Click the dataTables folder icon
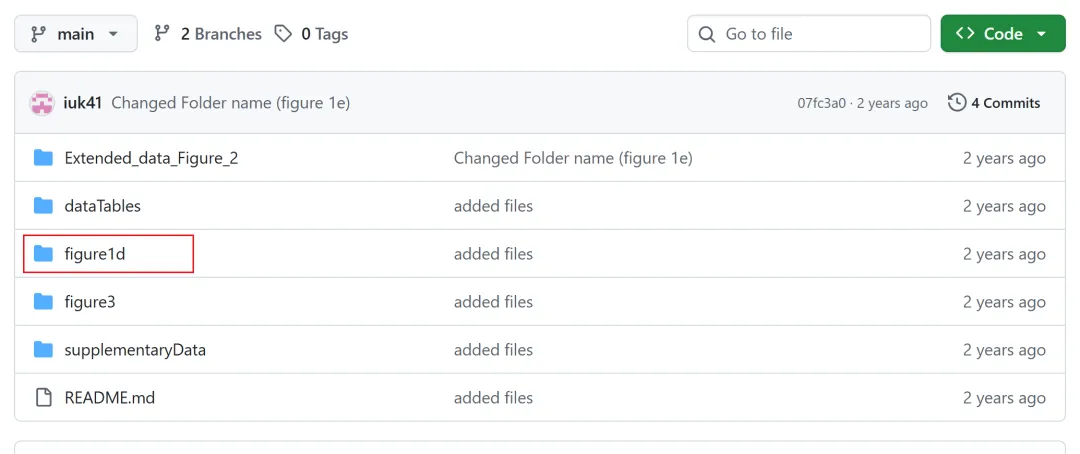Screen dimensions: 1080x454 43,206
